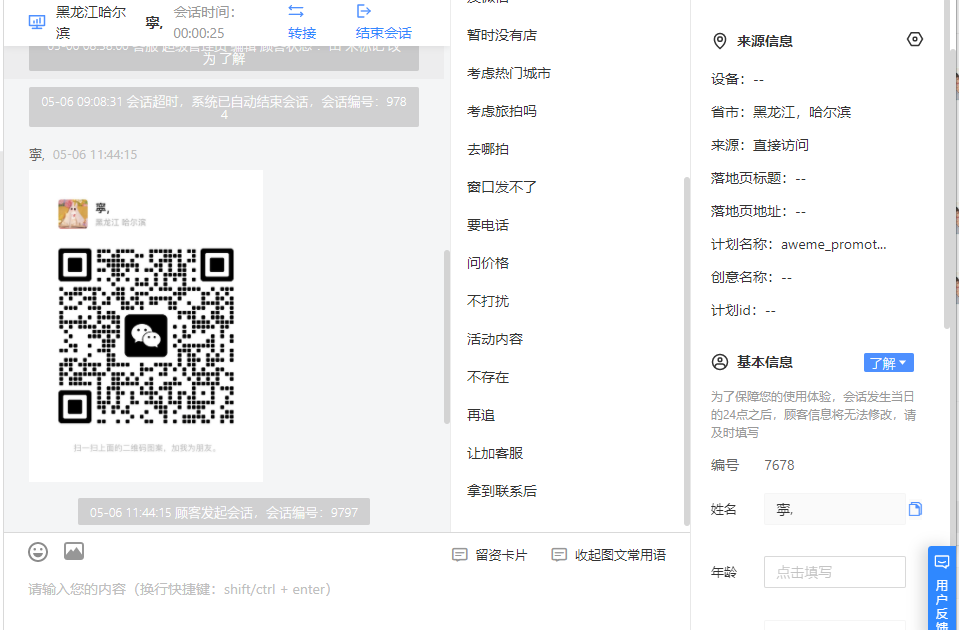
Task: Select quick phrase 去哪拍
Action: [488, 149]
